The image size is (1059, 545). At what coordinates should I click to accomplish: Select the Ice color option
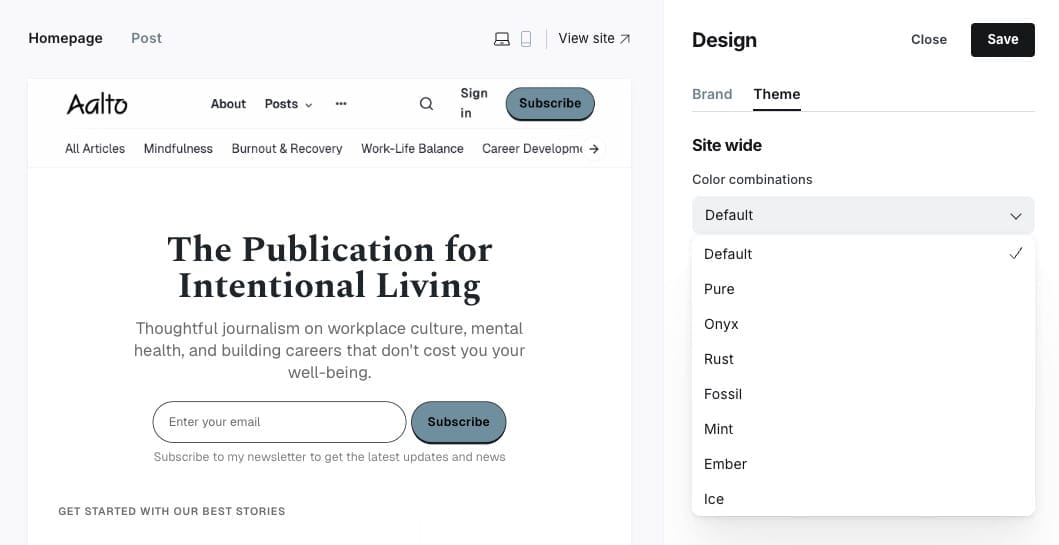coord(714,499)
